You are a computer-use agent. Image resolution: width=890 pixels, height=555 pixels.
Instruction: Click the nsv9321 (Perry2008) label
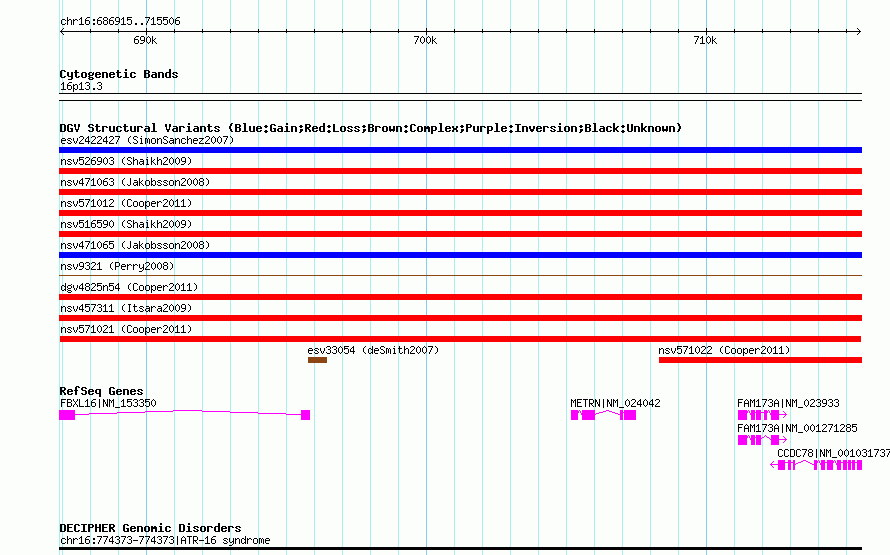[x=117, y=266]
